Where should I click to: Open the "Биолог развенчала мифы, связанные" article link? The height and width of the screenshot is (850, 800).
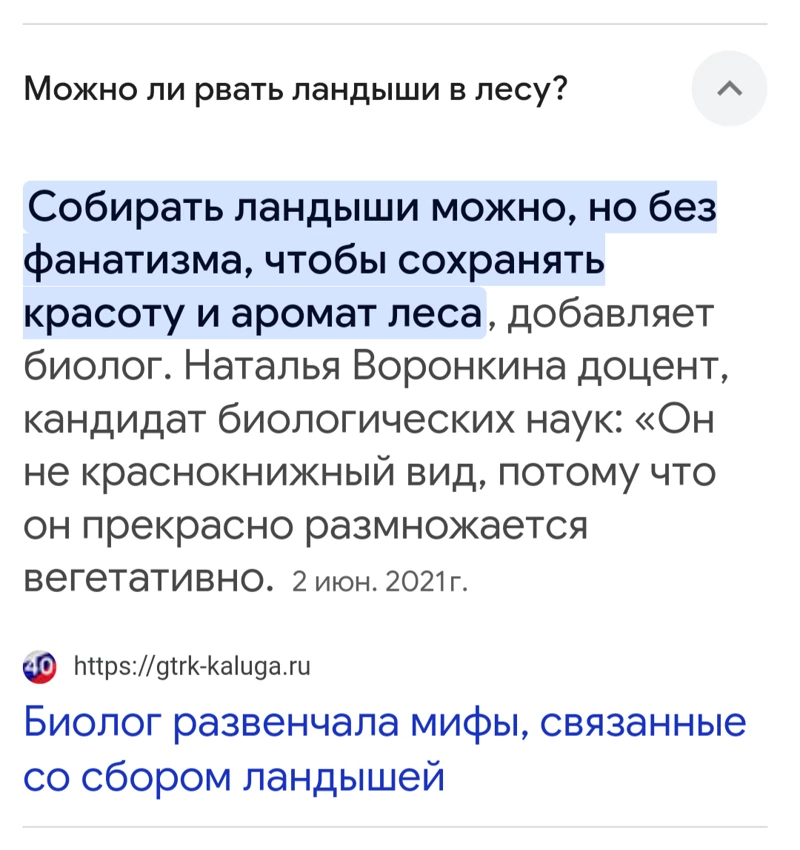(x=385, y=723)
